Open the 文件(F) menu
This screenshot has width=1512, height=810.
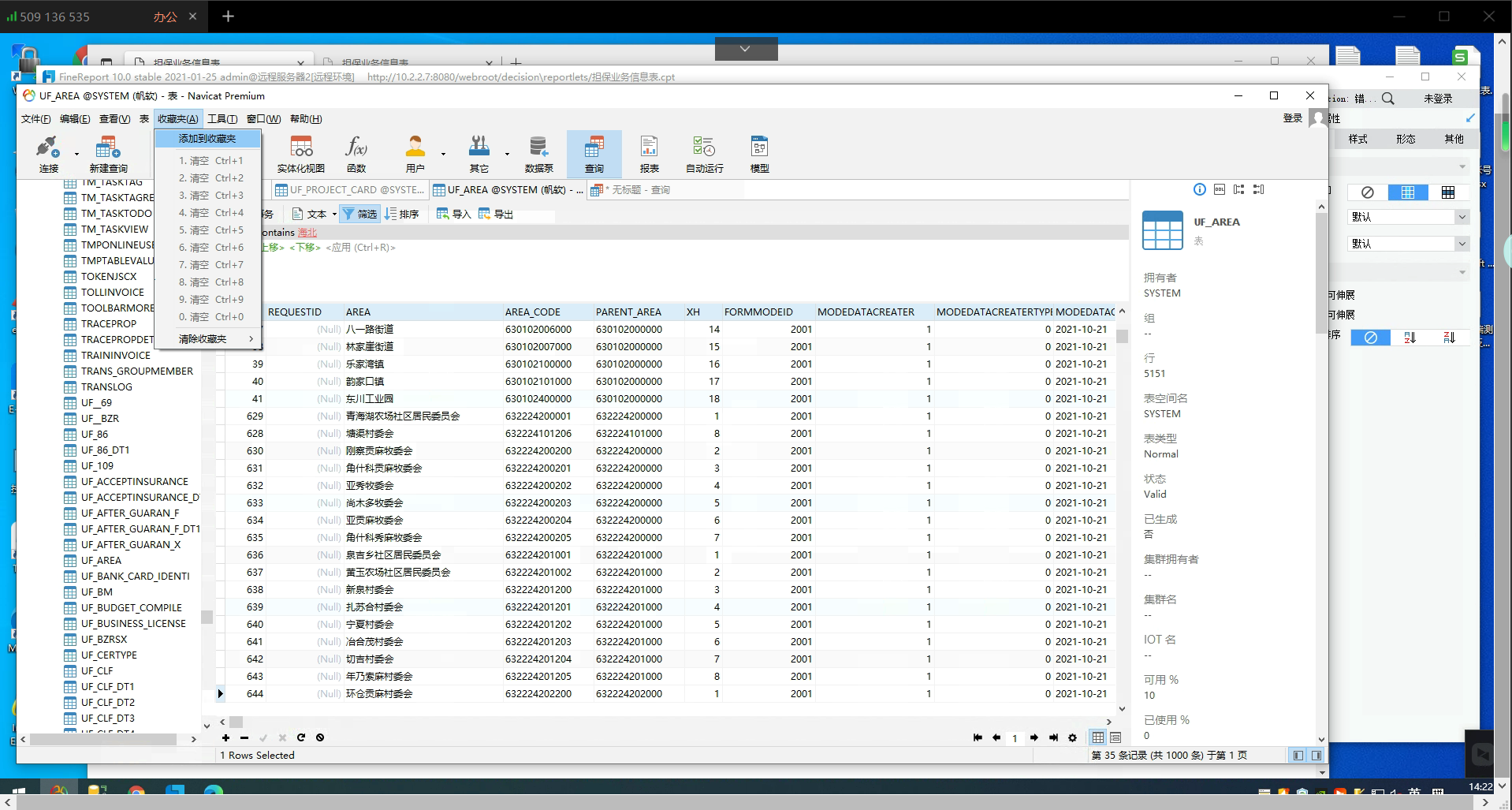point(35,119)
